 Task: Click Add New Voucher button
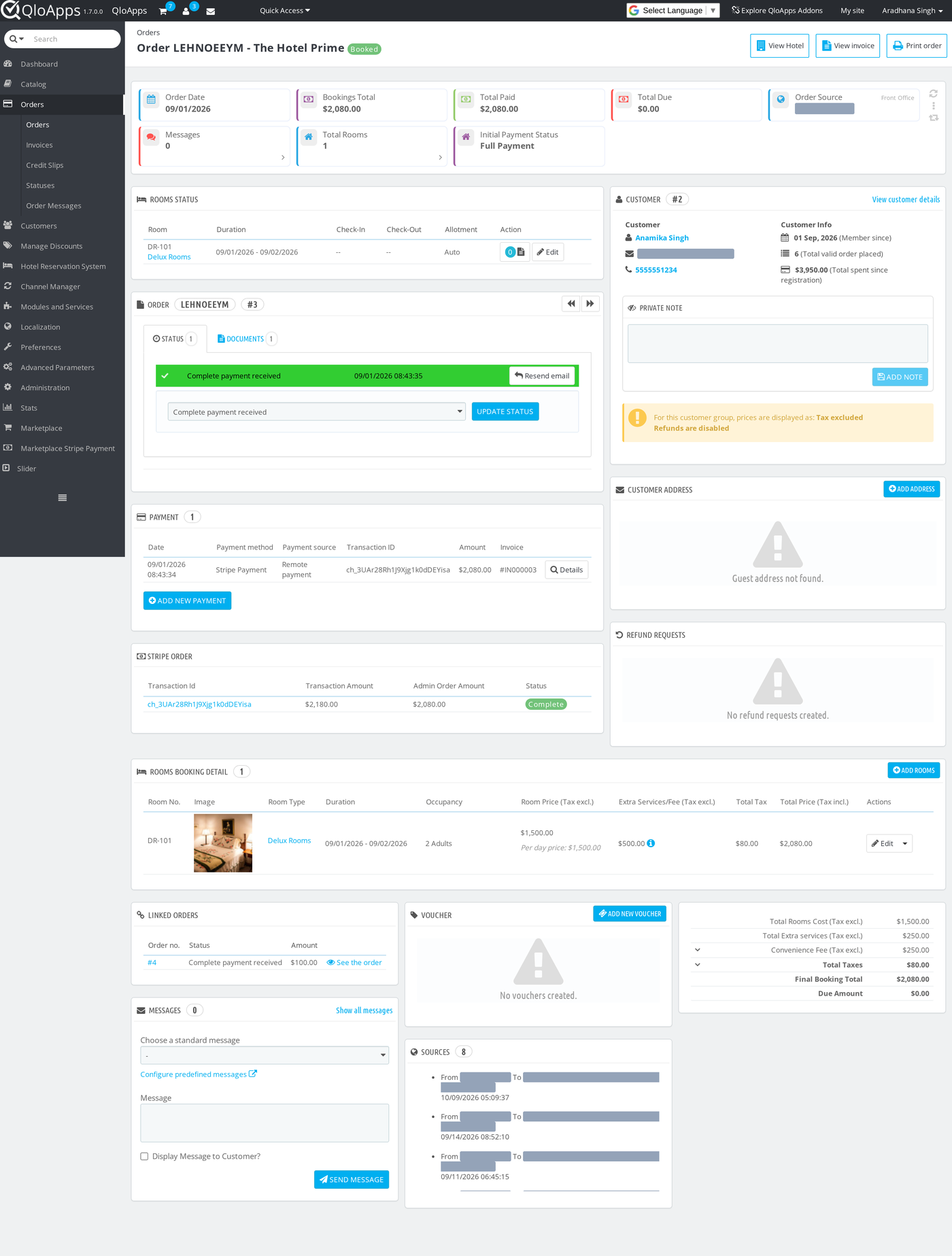(630, 914)
